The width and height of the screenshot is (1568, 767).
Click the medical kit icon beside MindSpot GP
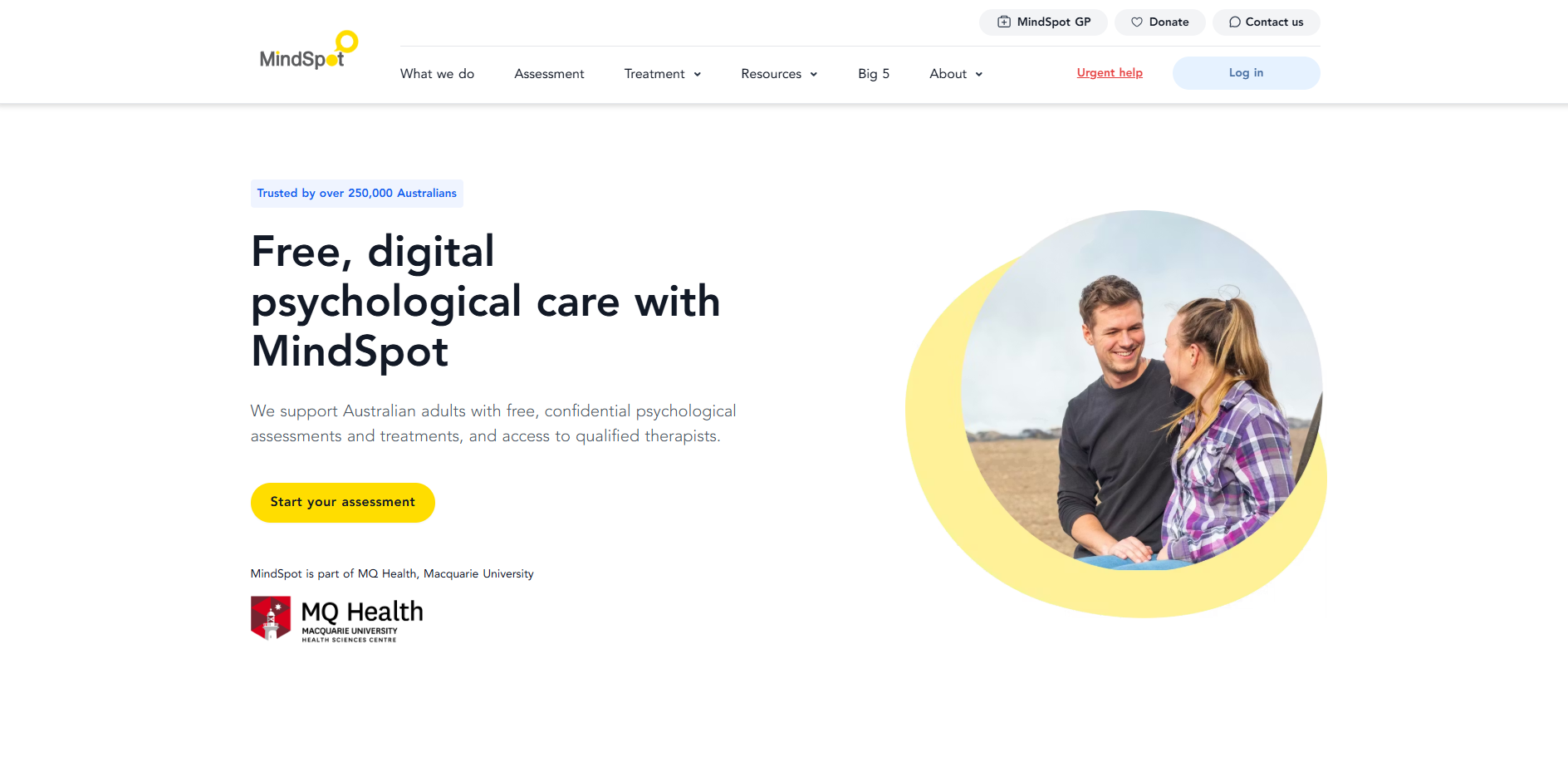pos(1003,22)
